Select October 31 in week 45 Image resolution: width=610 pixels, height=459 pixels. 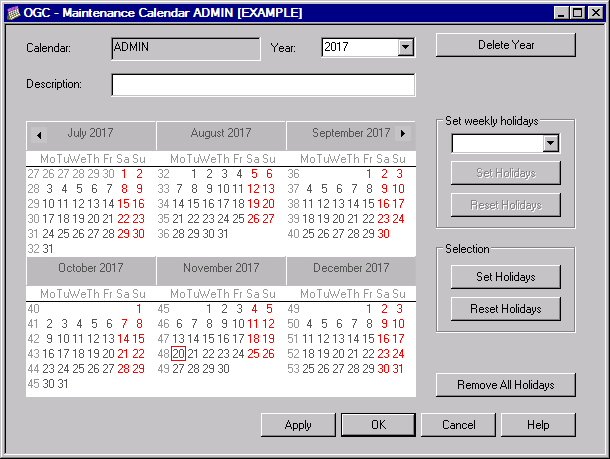pyautogui.click(x=63, y=384)
